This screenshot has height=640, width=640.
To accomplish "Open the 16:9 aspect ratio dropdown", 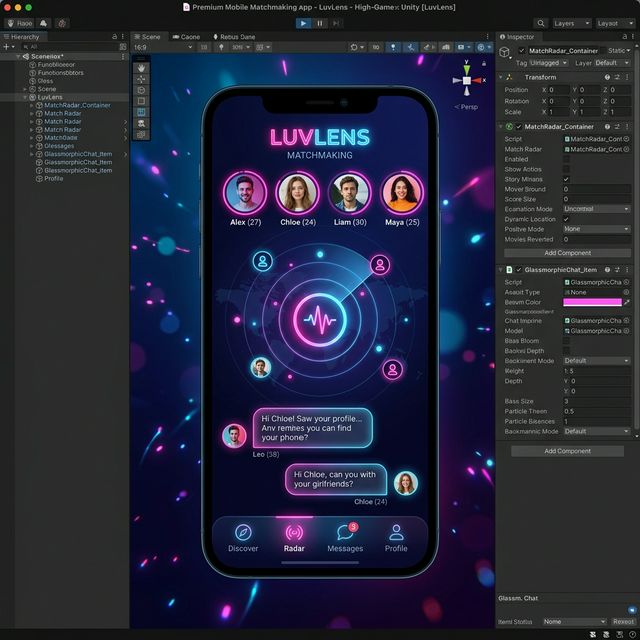I will click(x=163, y=47).
